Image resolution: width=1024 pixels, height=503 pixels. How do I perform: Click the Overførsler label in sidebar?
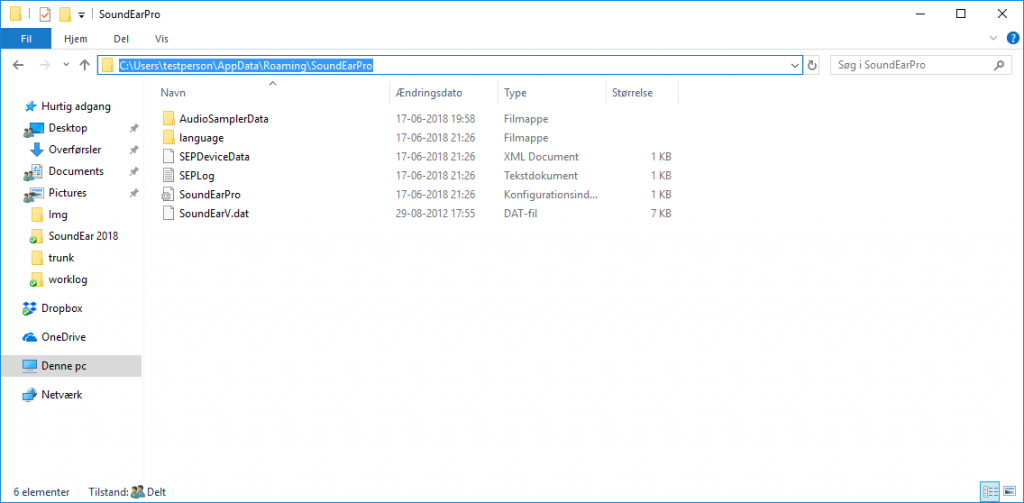coord(74,150)
